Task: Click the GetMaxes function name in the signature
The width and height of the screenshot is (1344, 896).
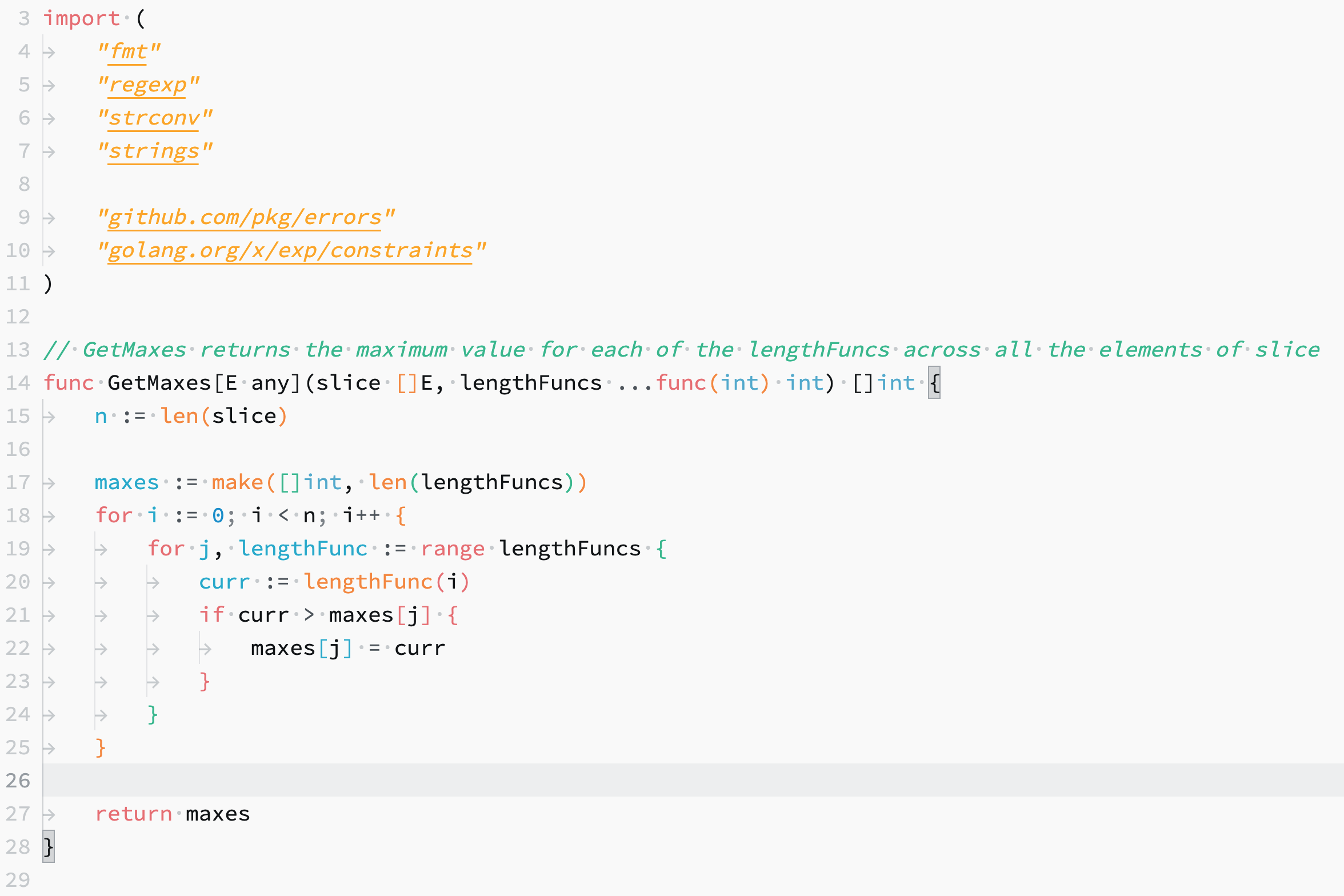Action: [x=159, y=383]
